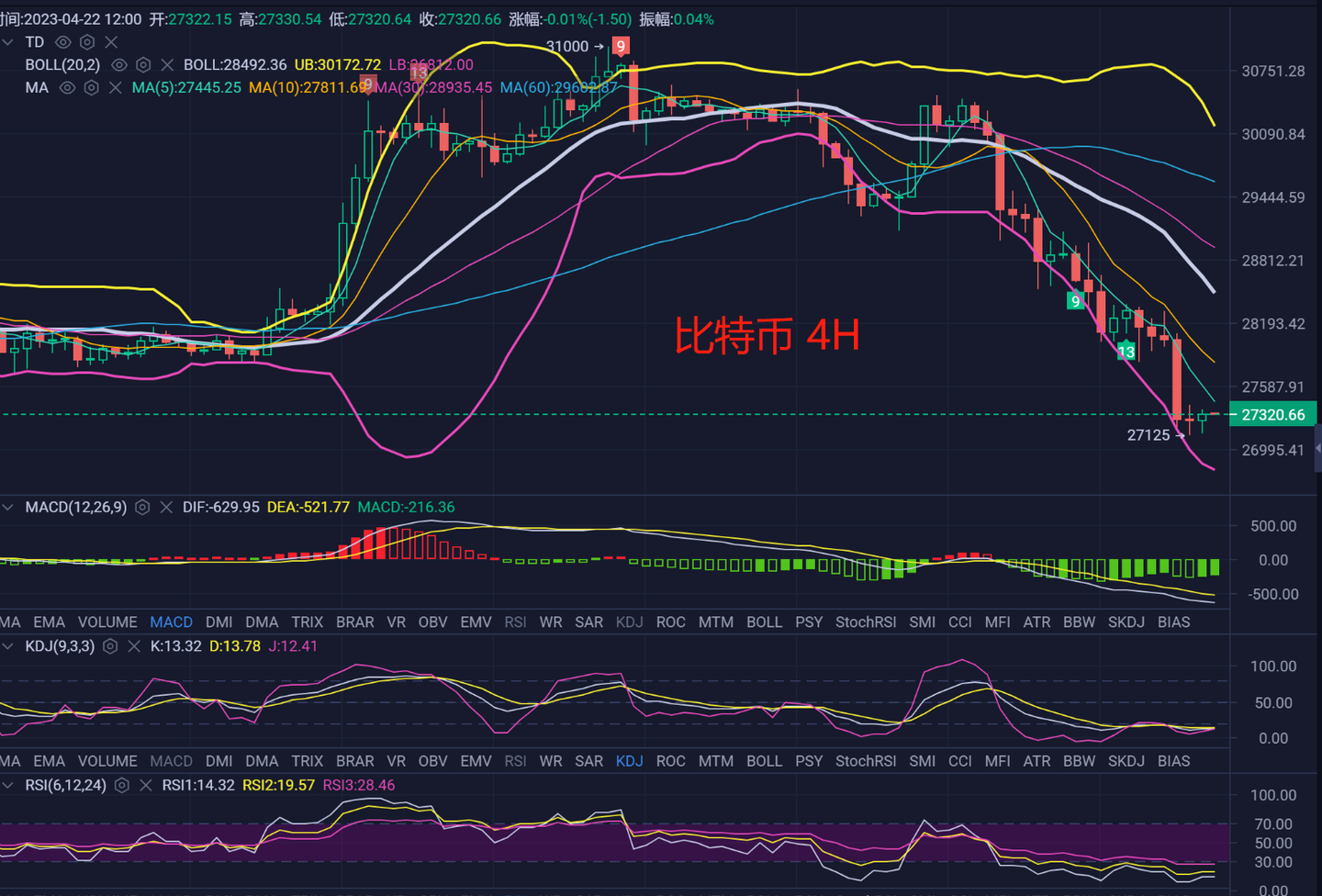Close the KDJ(9,3,3) panel

(134, 646)
